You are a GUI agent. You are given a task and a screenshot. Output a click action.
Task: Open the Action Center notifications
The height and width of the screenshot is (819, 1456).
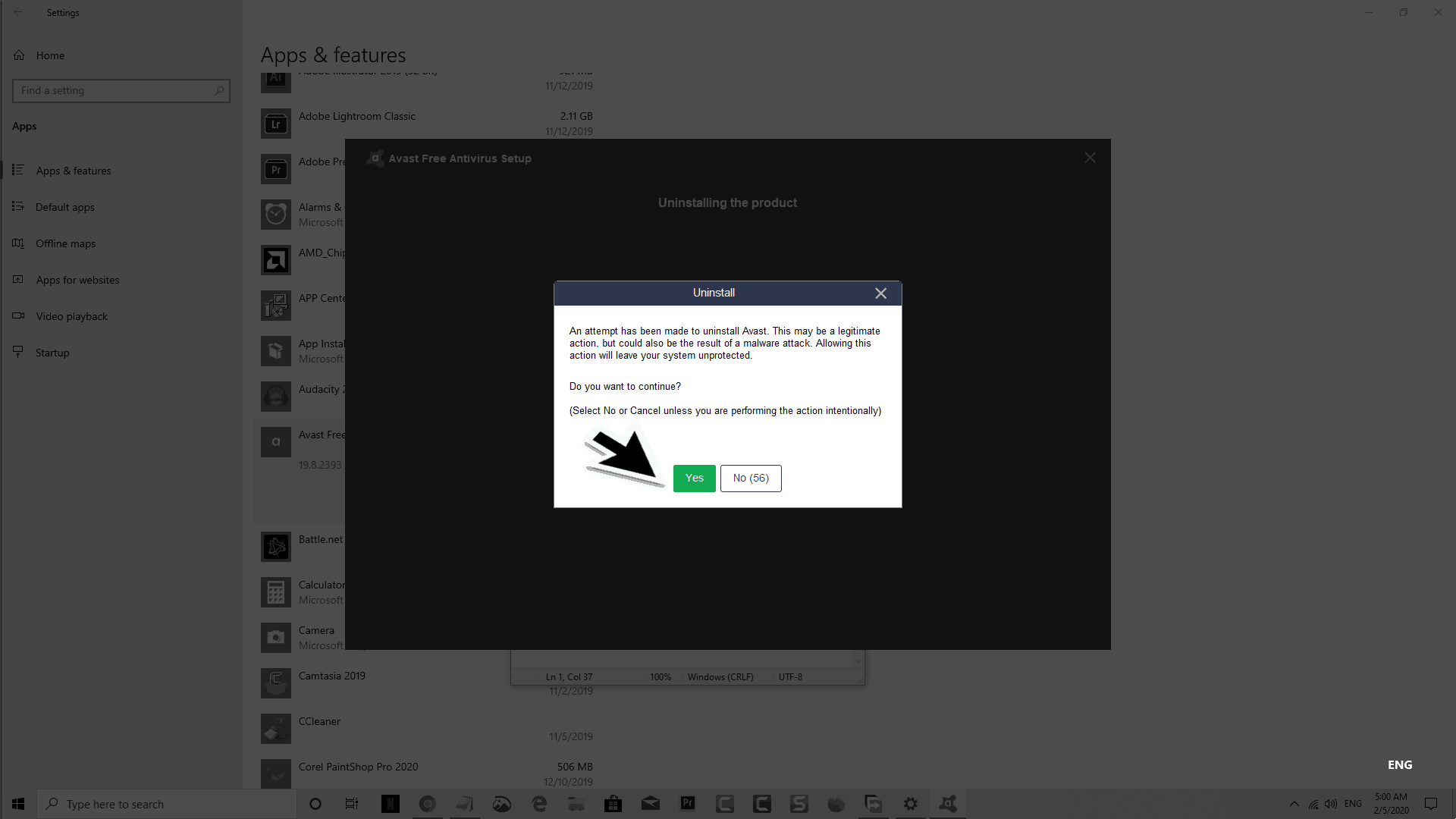coord(1431,804)
